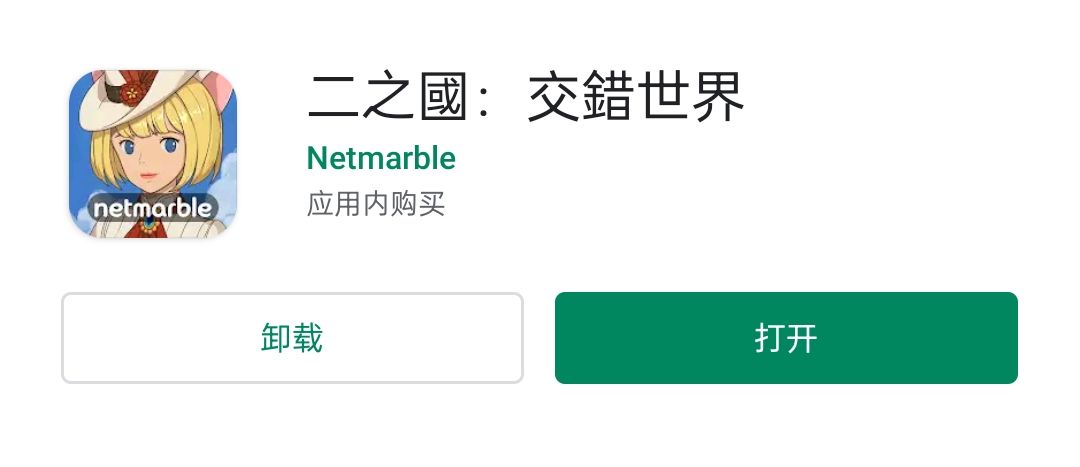This screenshot has height=467, width=1080.
Task: Tap the character's face on the app icon
Action: click(147, 160)
